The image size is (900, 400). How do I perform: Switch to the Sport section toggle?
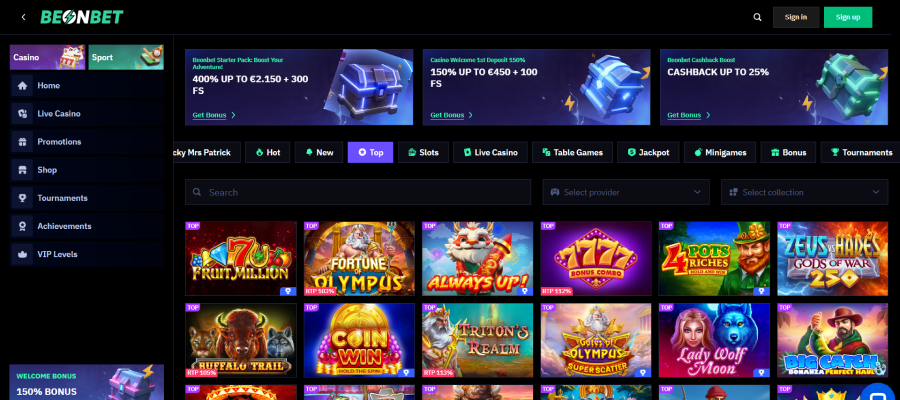(126, 57)
